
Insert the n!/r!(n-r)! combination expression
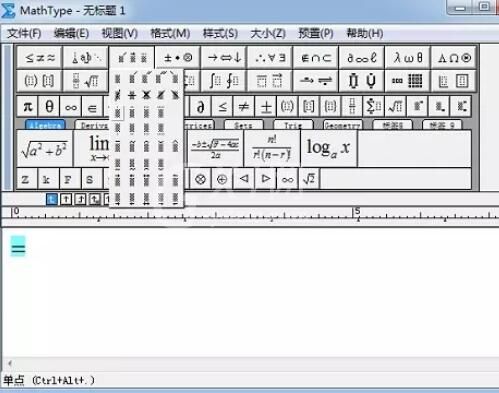coord(272,149)
